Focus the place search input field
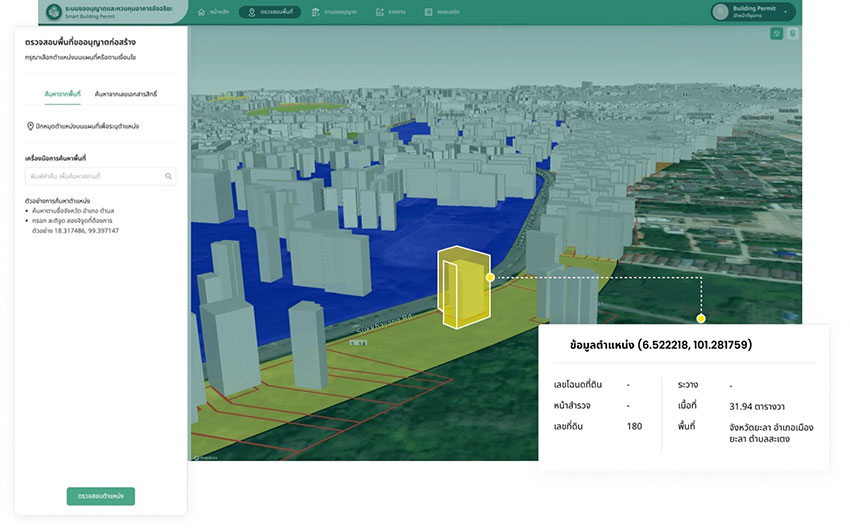The width and height of the screenshot is (850, 532). pos(94,176)
